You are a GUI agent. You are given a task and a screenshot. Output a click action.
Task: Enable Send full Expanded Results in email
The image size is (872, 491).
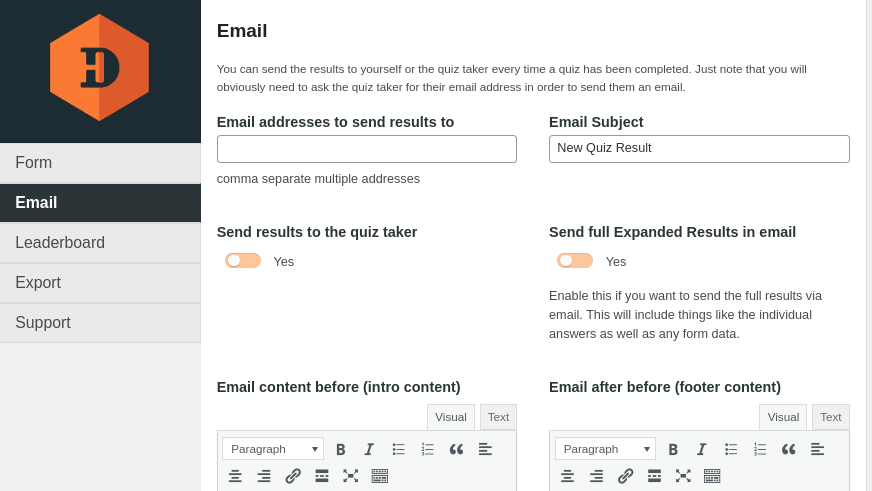point(575,261)
